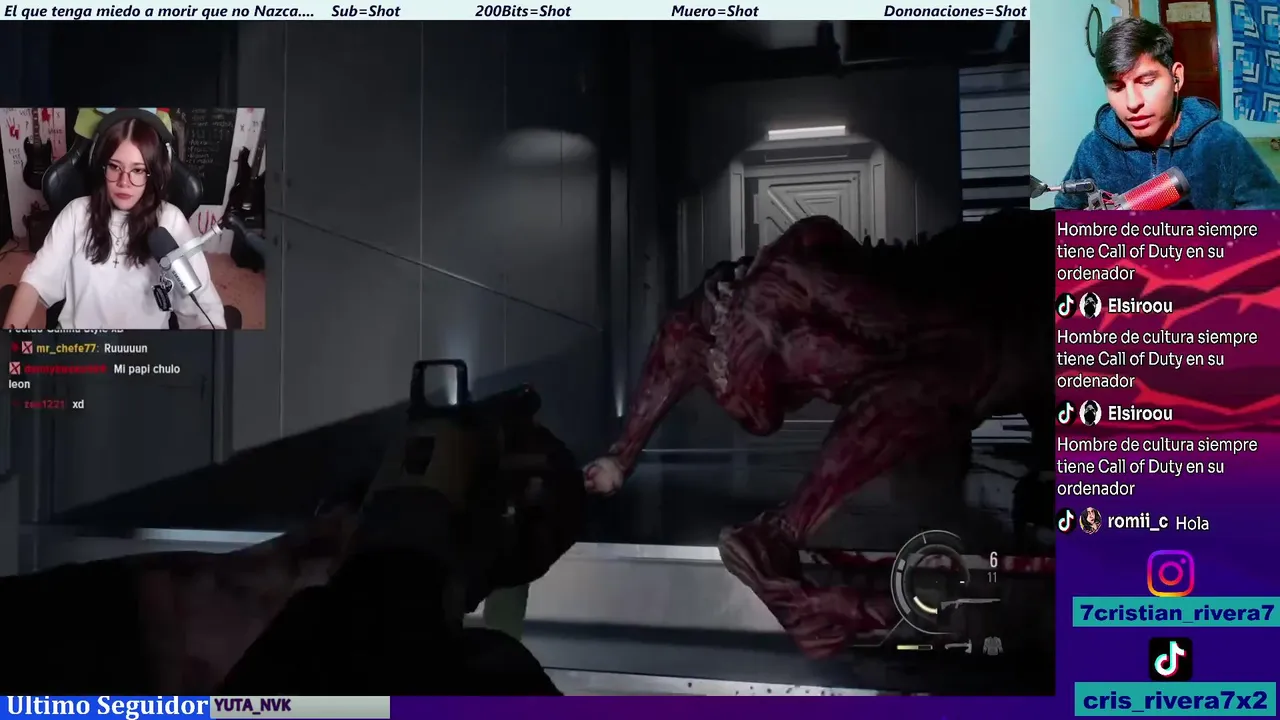Click the Instagram logo icon
1280x720 pixels.
[x=1170, y=574]
